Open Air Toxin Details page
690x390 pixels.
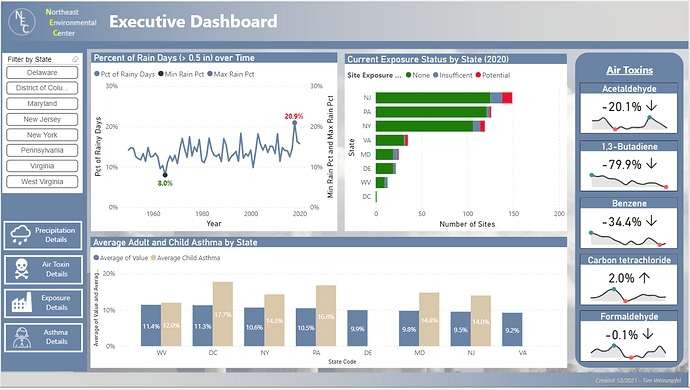pyautogui.click(x=43, y=269)
